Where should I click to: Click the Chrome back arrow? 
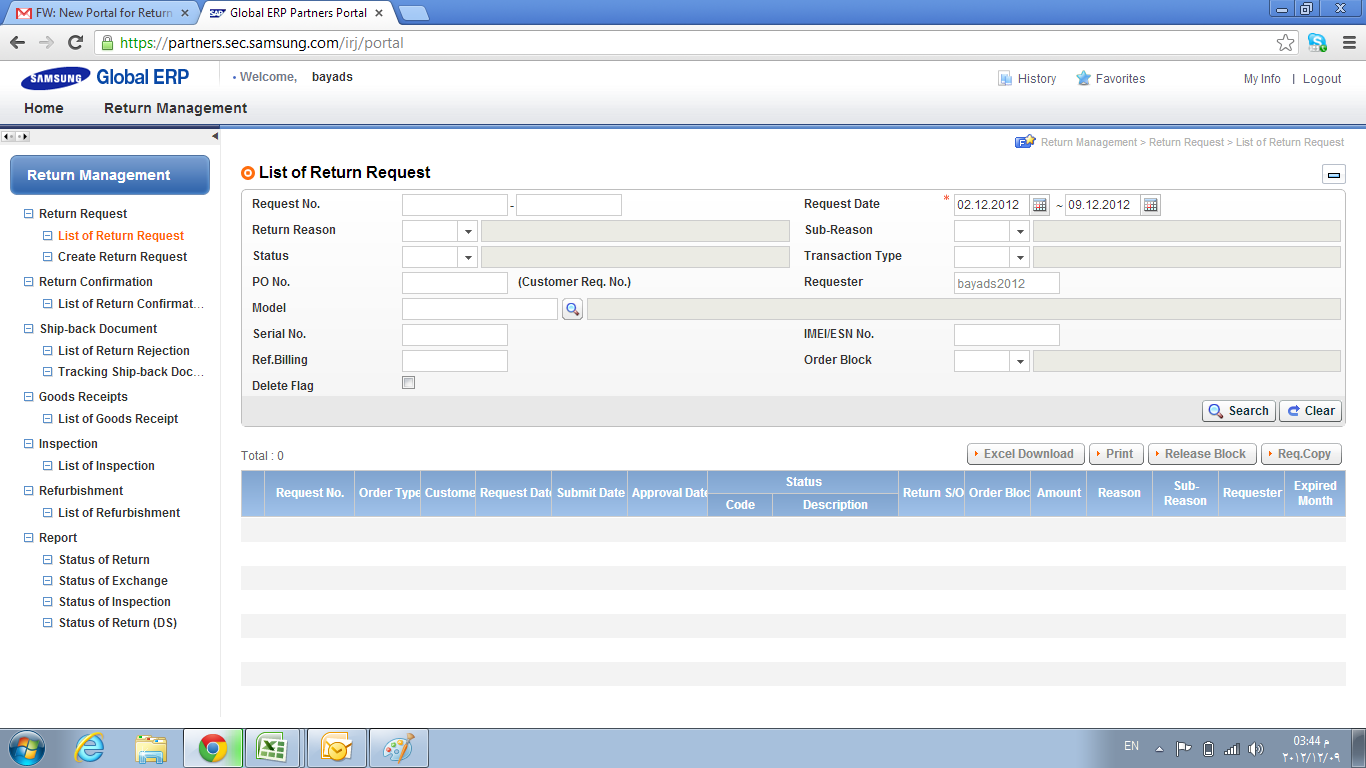point(17,43)
